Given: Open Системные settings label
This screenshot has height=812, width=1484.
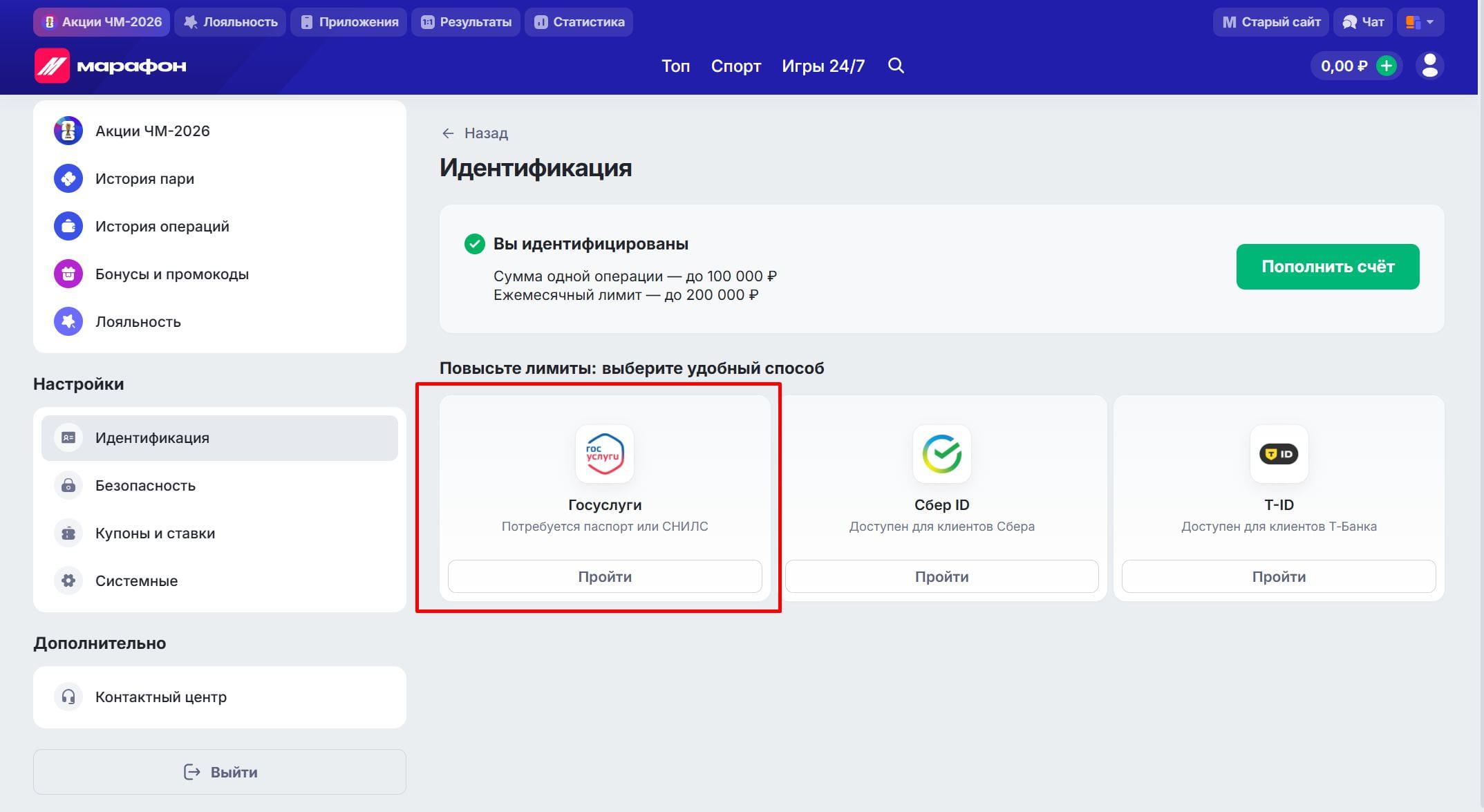Looking at the screenshot, I should click(x=136, y=581).
